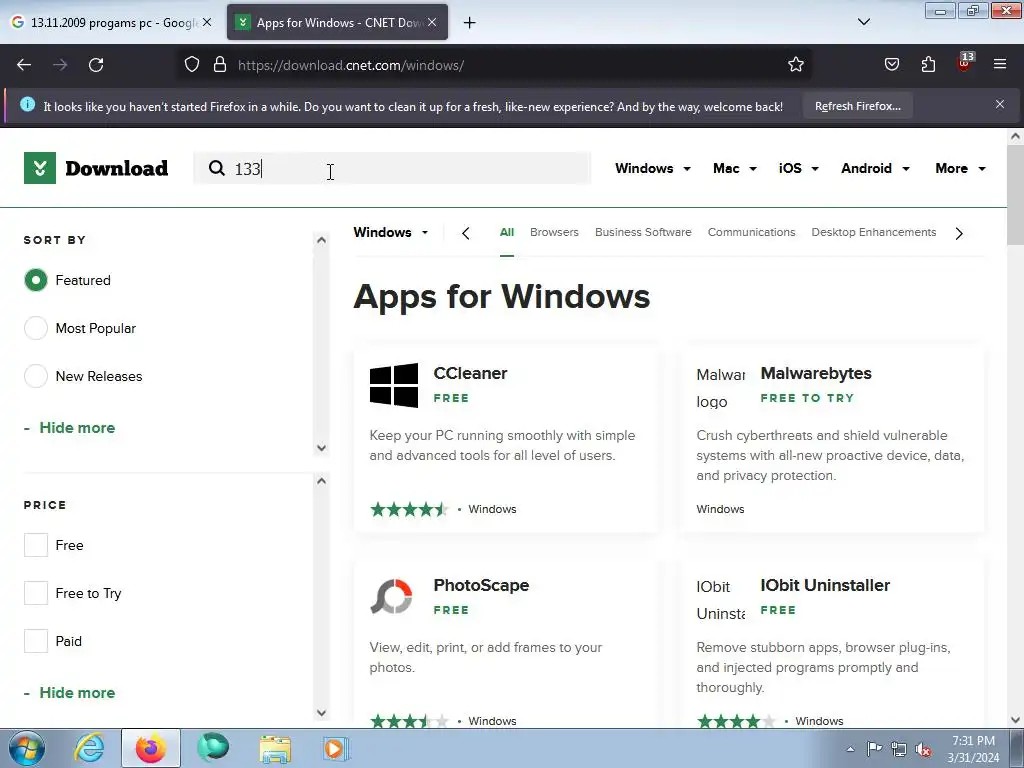Open the Firefox hamburger menu

1000,64
